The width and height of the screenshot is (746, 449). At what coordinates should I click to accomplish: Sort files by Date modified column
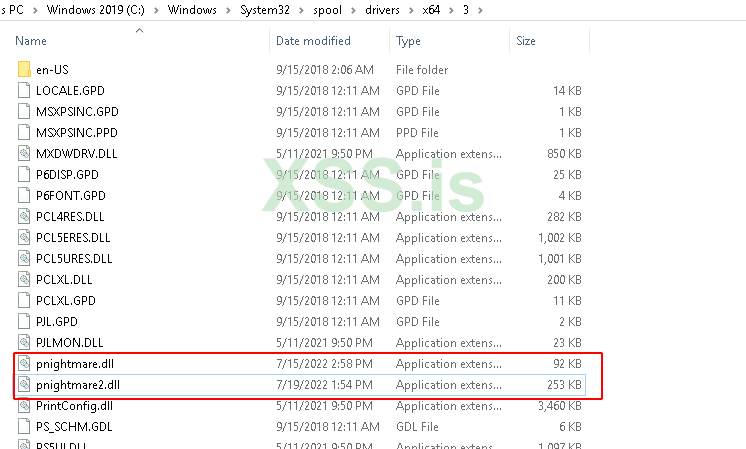(313, 41)
